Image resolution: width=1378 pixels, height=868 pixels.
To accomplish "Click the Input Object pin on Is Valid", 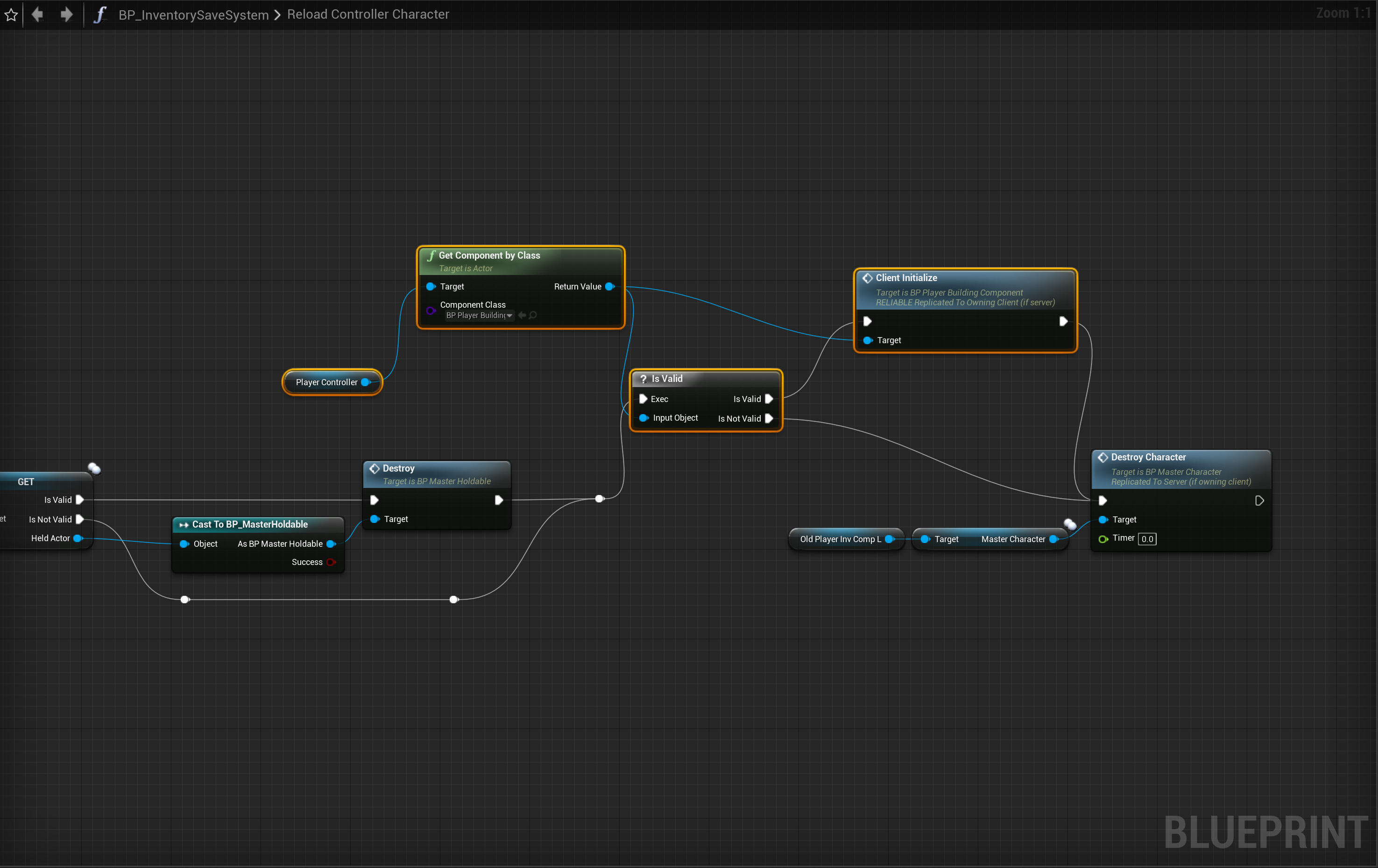I will click(644, 418).
